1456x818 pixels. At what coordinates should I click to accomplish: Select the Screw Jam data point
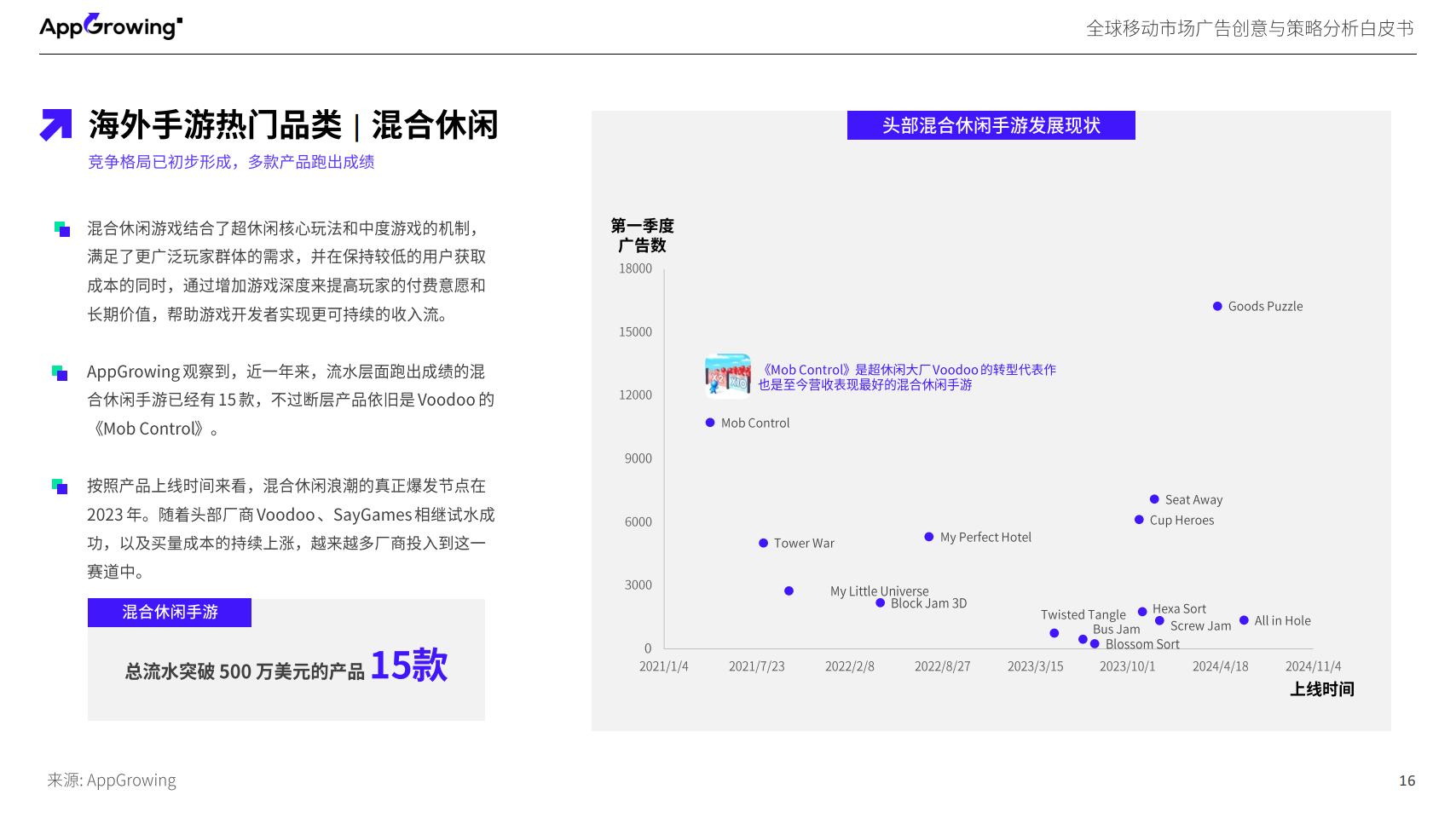pyautogui.click(x=1159, y=620)
